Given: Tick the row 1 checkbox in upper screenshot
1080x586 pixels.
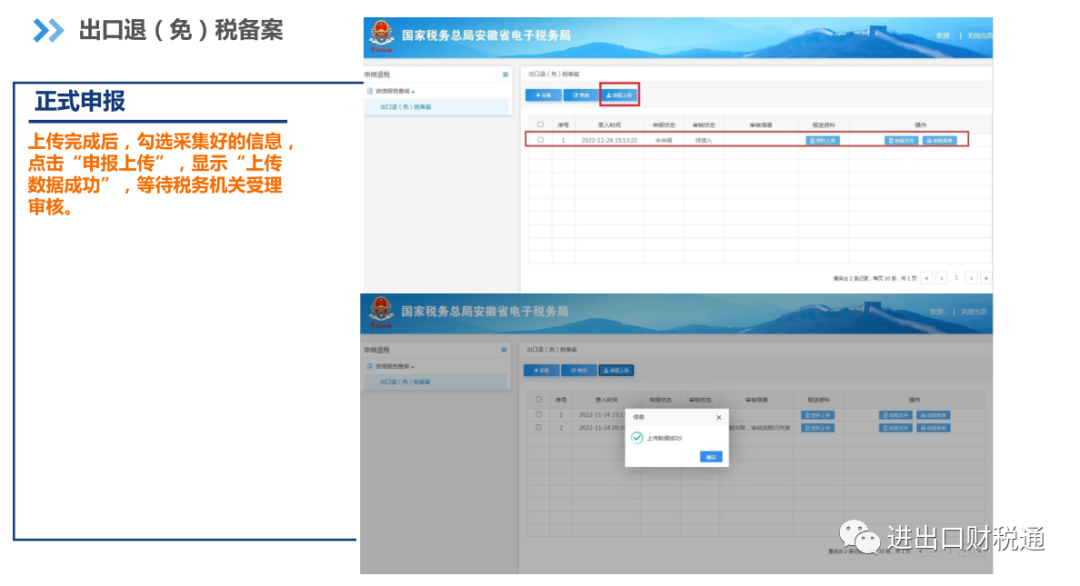Looking at the screenshot, I should [x=541, y=140].
